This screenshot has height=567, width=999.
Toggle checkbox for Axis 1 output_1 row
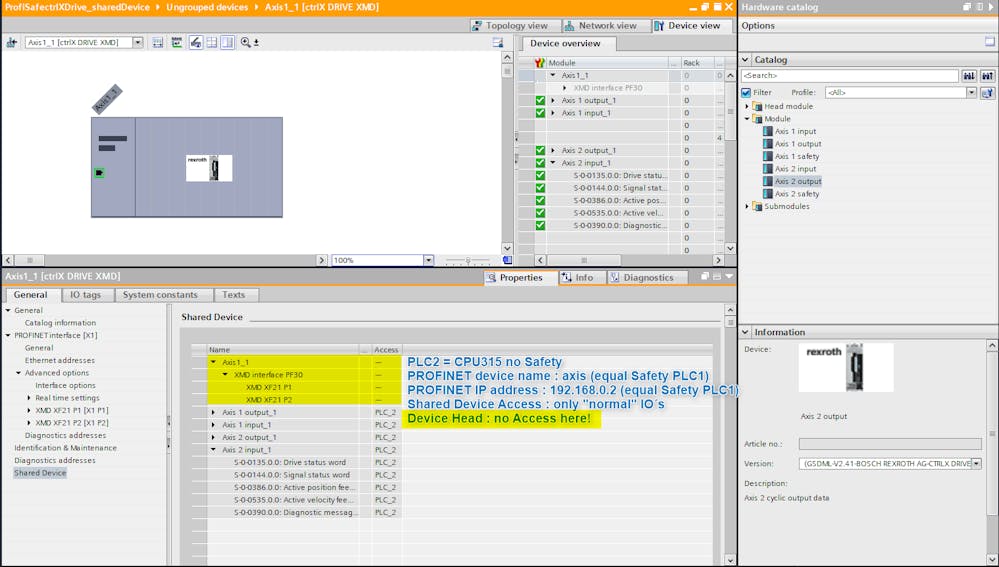pyautogui.click(x=540, y=101)
